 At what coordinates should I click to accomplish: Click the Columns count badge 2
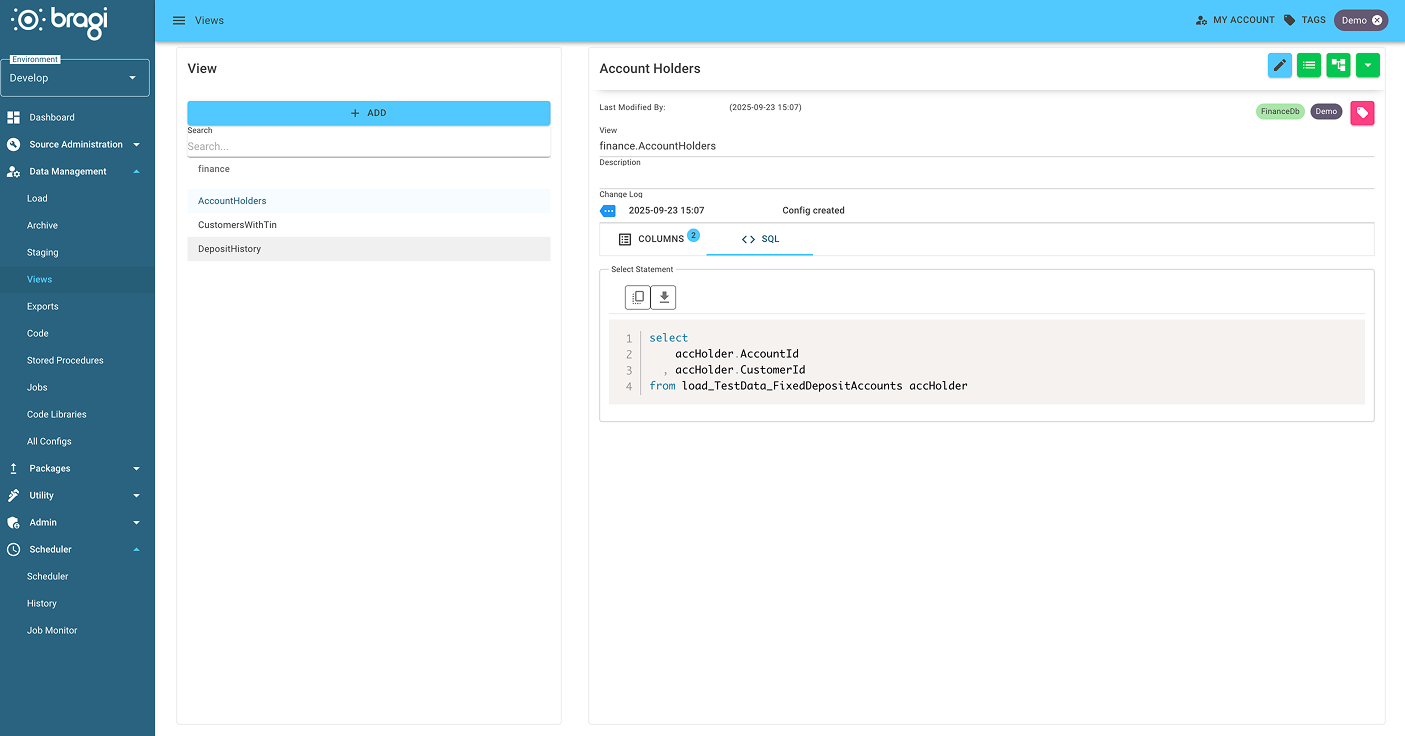click(693, 235)
